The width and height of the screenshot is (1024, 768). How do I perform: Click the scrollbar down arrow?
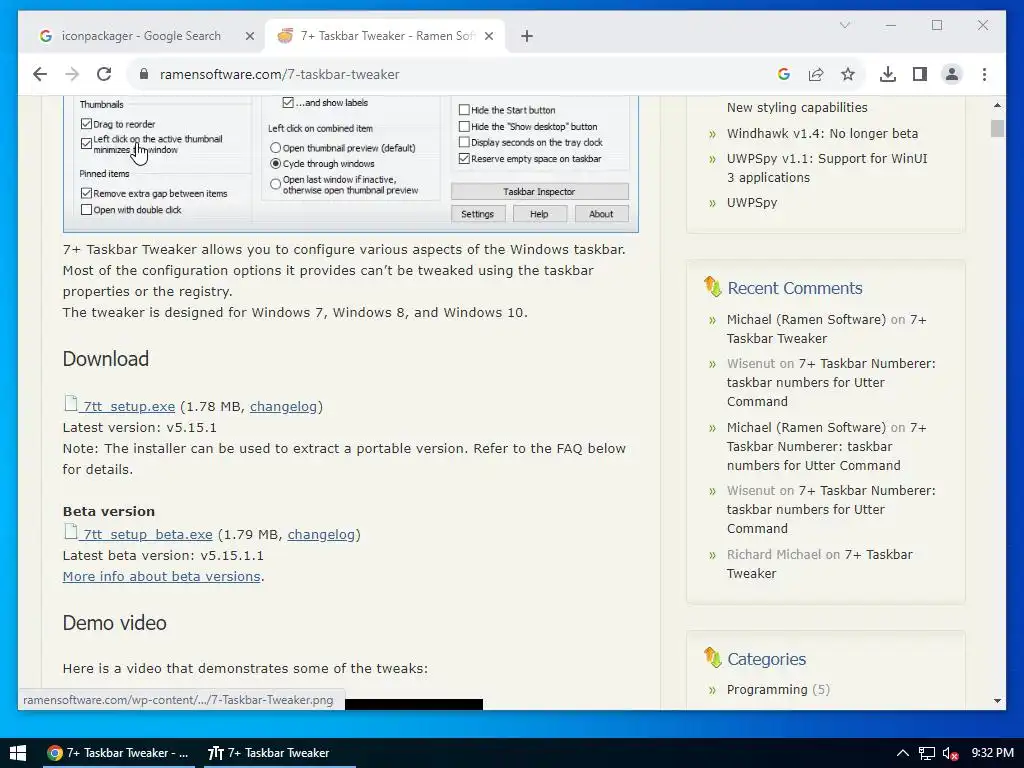click(997, 701)
